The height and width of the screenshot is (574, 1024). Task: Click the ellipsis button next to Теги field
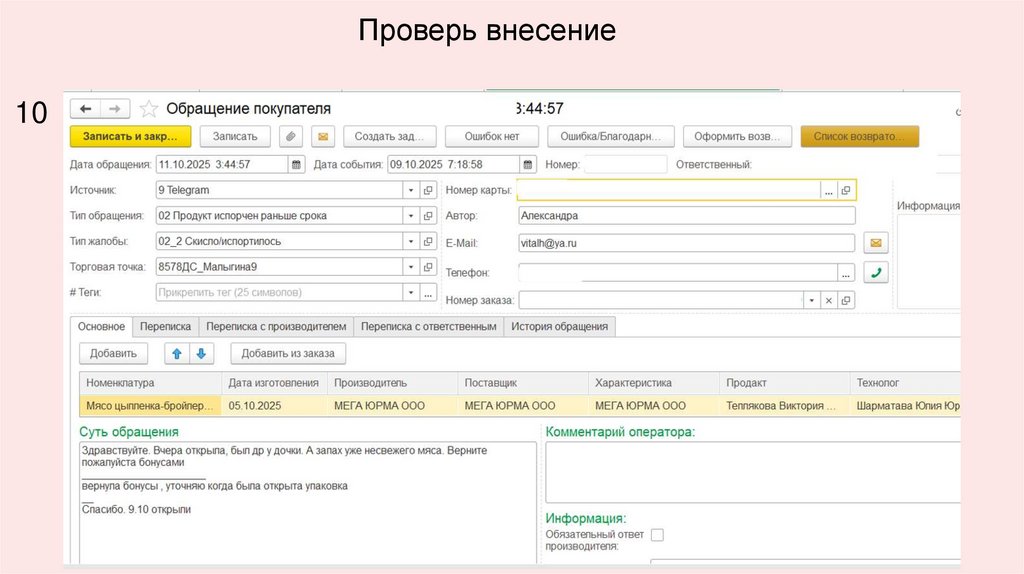click(x=428, y=293)
